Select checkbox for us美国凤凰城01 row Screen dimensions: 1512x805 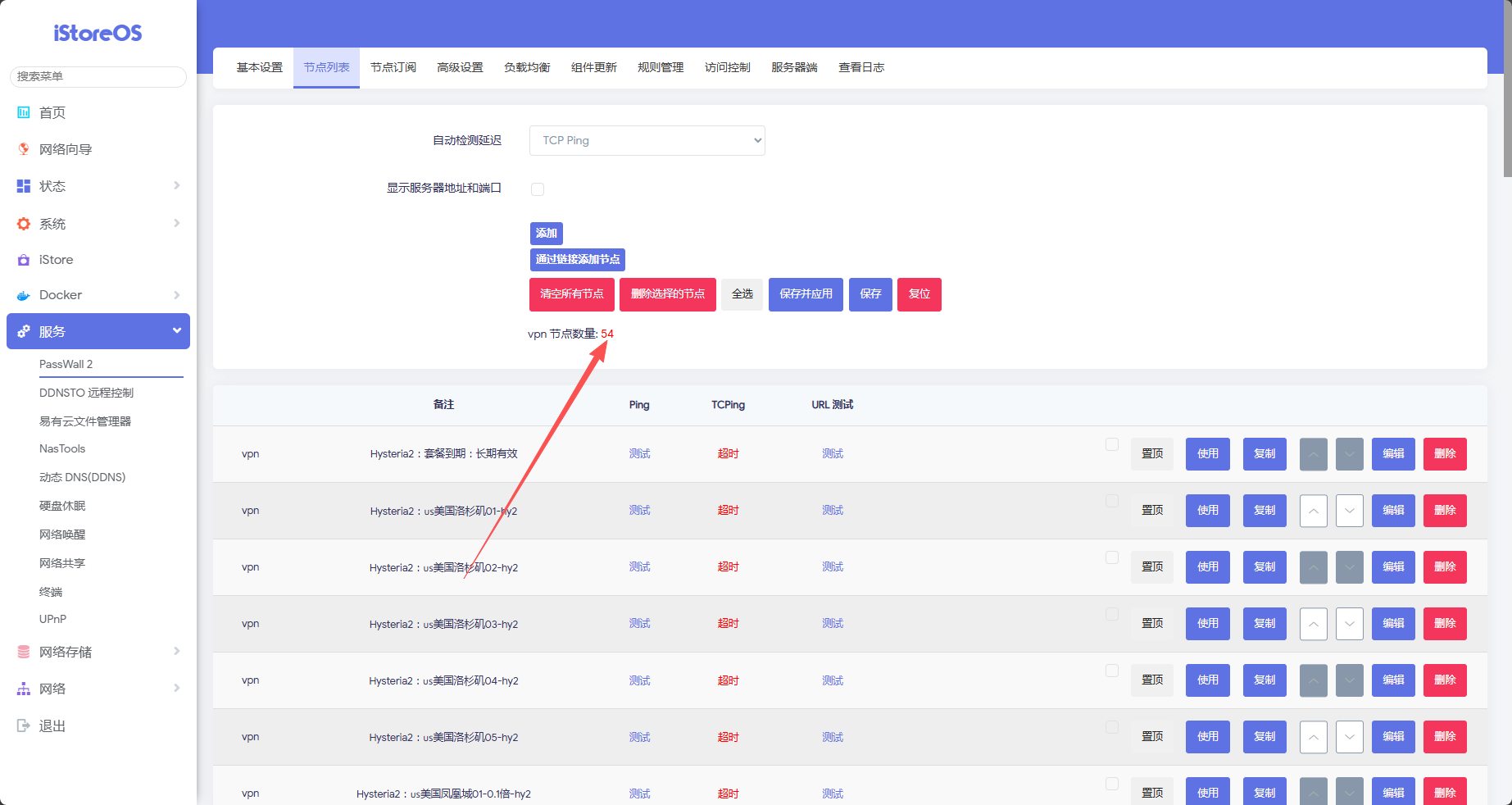(x=1112, y=784)
